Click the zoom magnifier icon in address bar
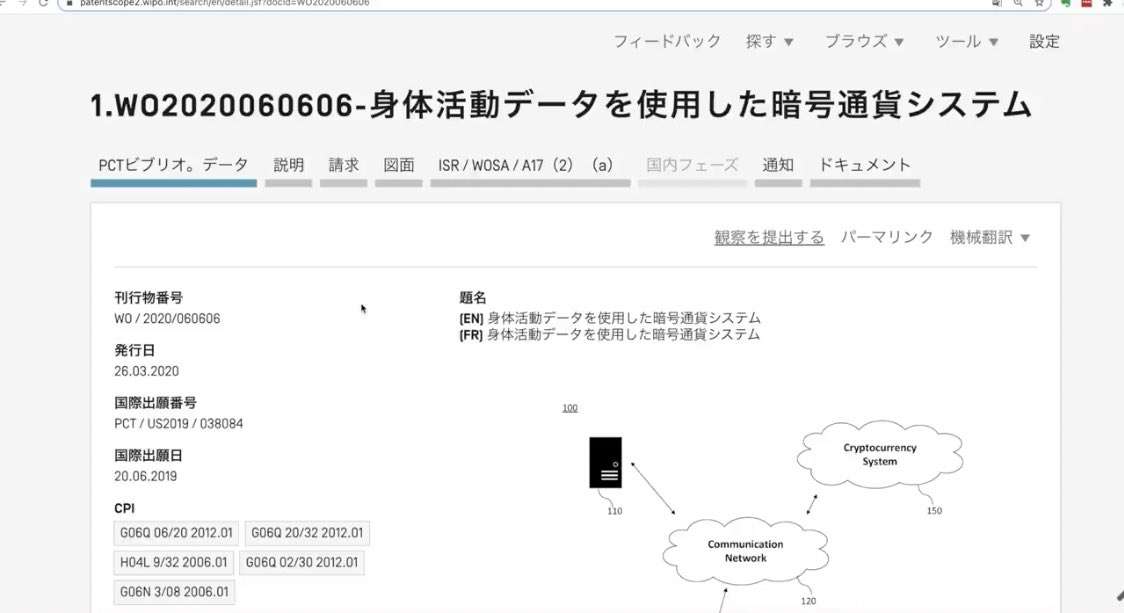The width and height of the screenshot is (1124, 613). 1018,3
